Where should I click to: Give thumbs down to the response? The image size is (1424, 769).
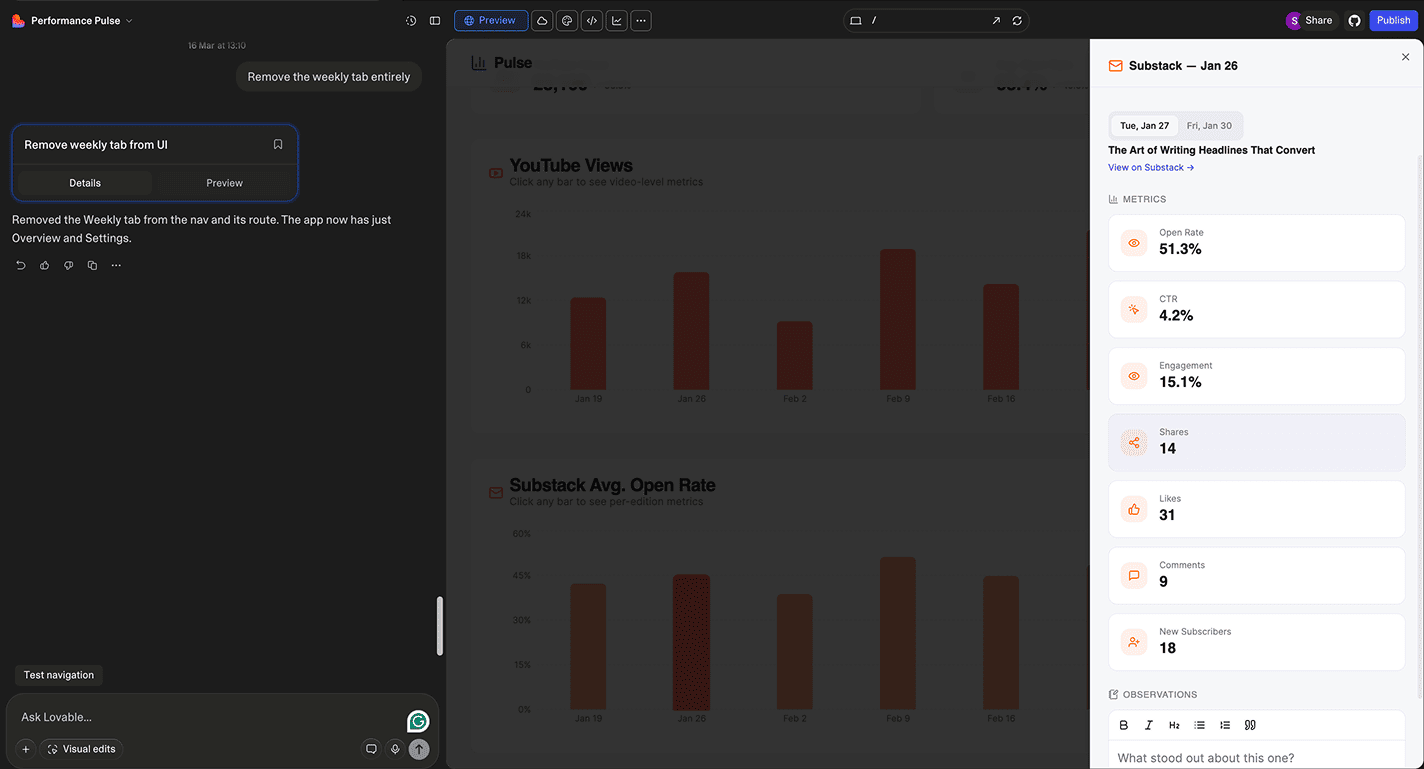[x=69, y=265]
